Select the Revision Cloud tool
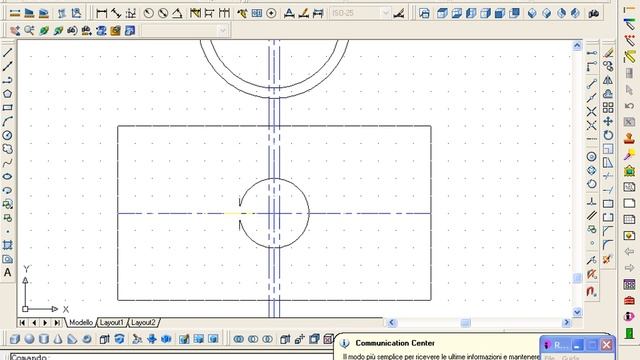Viewport: 640px width, 360px height. click(7, 149)
